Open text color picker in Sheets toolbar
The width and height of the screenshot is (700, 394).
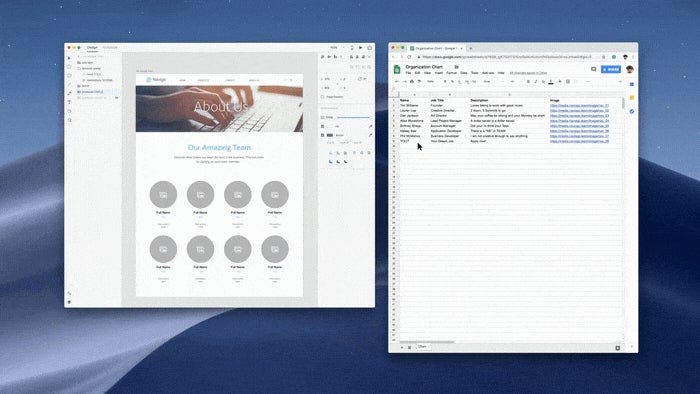pos(551,82)
